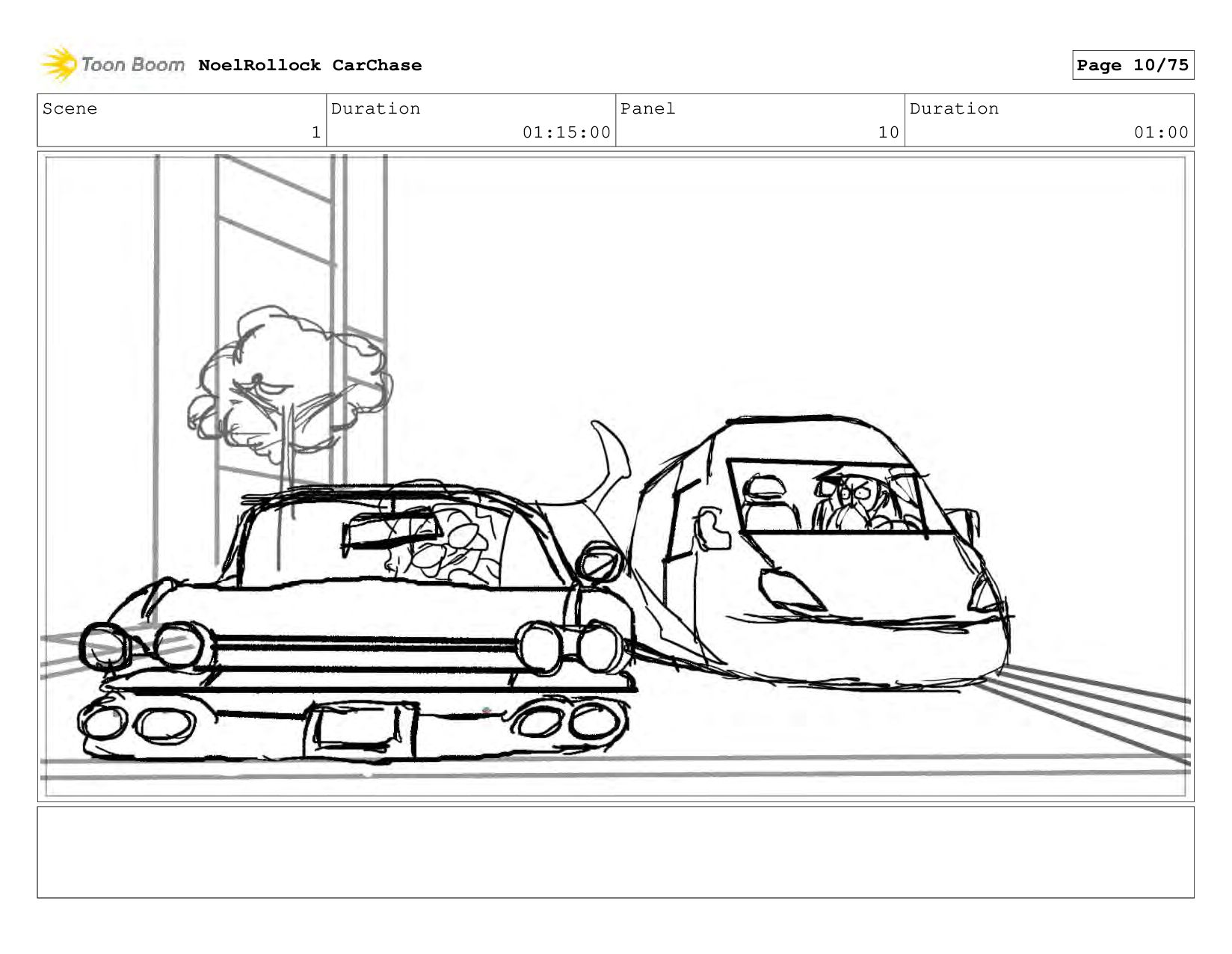Click the Page 10/75 indicator
This screenshot has height=954, width=1232.
click(x=1133, y=65)
